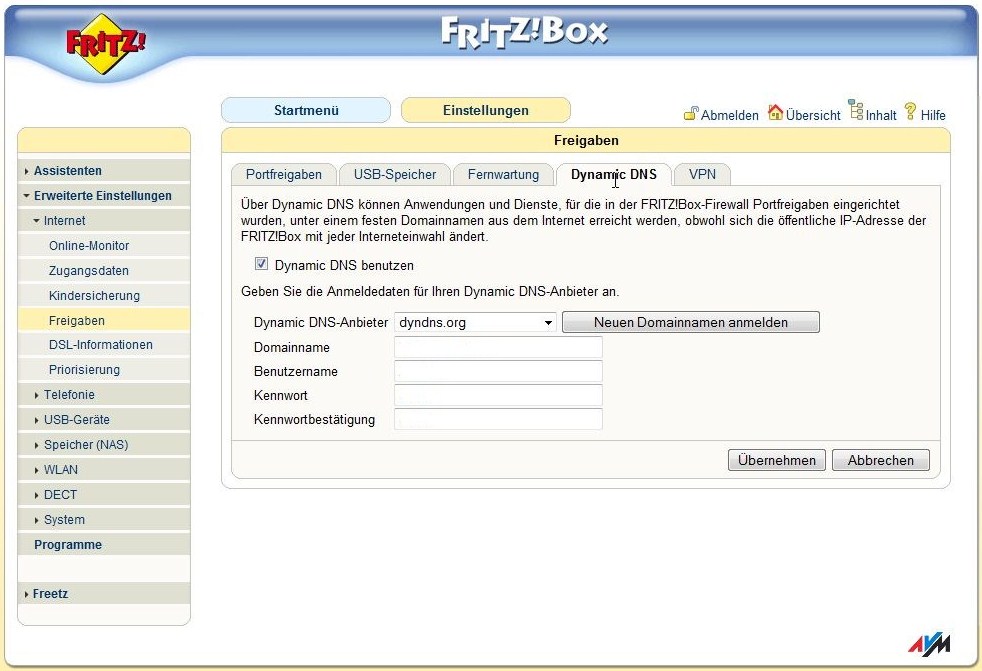Click the Abbrechen button
The height and width of the screenshot is (671, 982).
coord(881,460)
